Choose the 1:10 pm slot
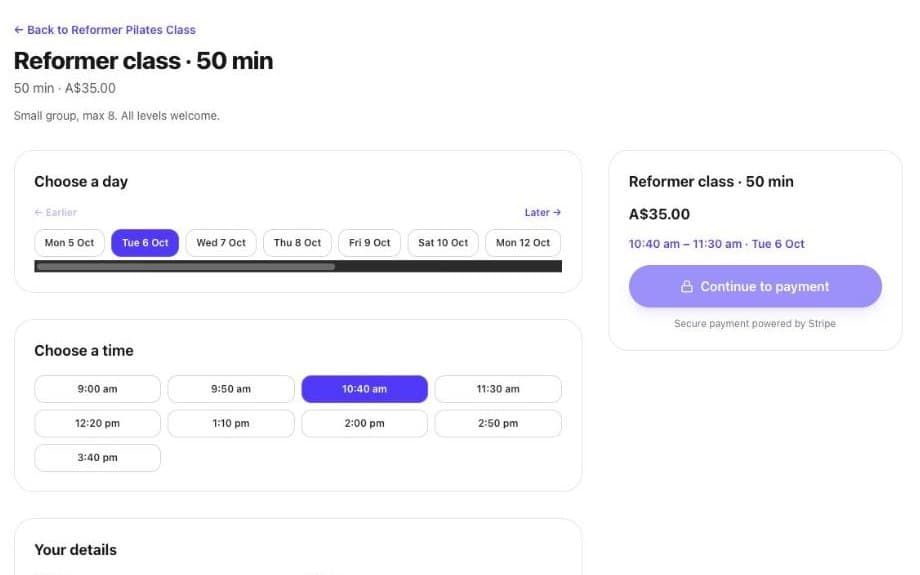Image resolution: width=920 pixels, height=575 pixels. [x=231, y=424]
